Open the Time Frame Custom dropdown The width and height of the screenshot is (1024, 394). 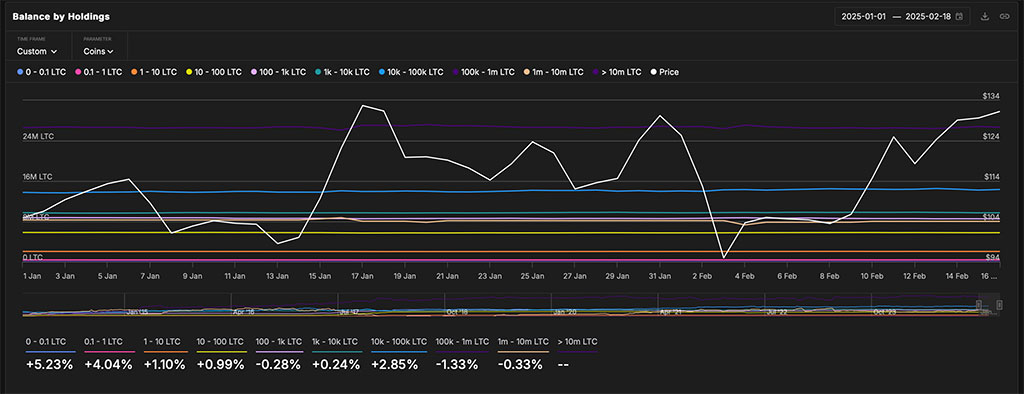[x=37, y=51]
